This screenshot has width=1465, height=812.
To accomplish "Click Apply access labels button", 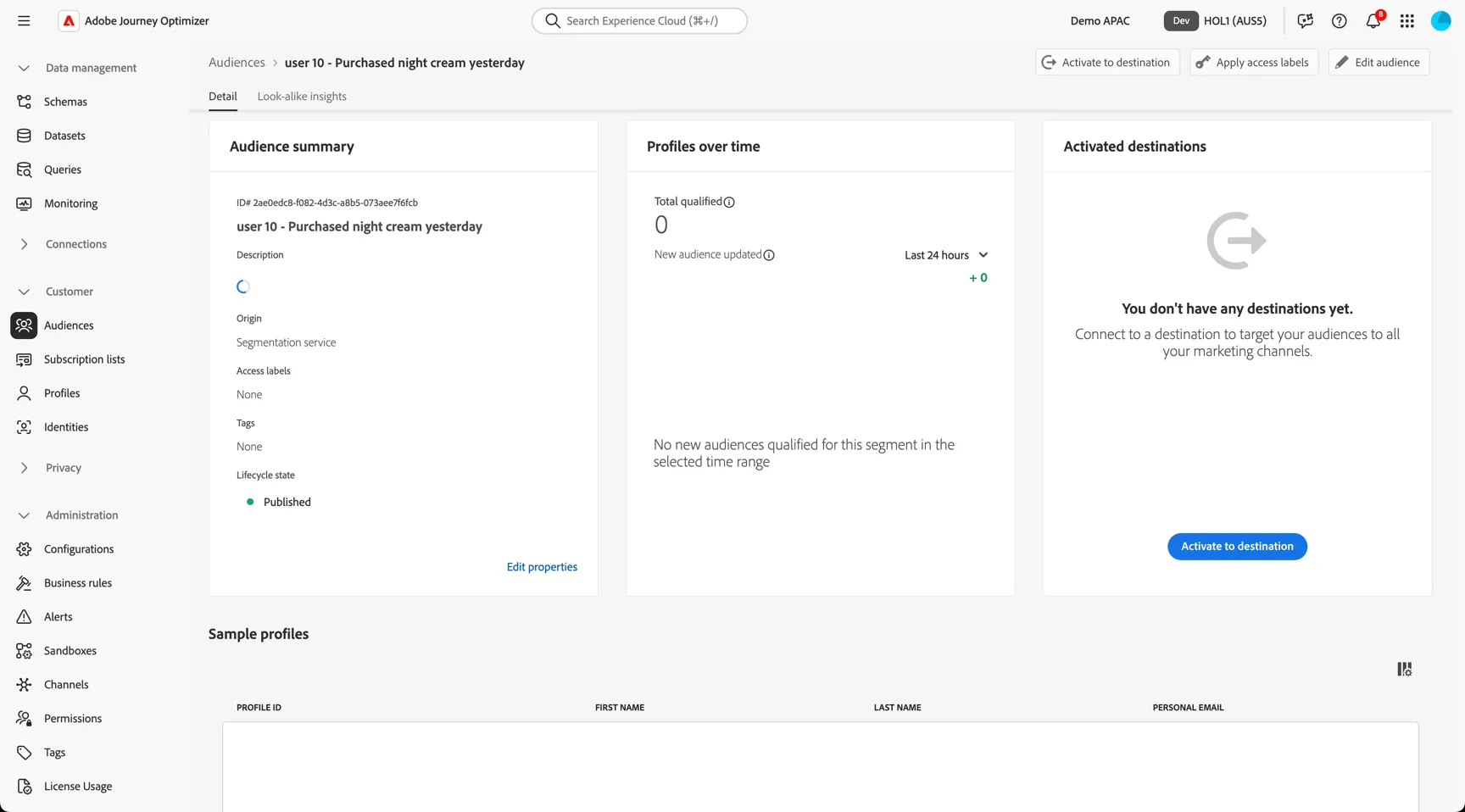I will 1254,63.
